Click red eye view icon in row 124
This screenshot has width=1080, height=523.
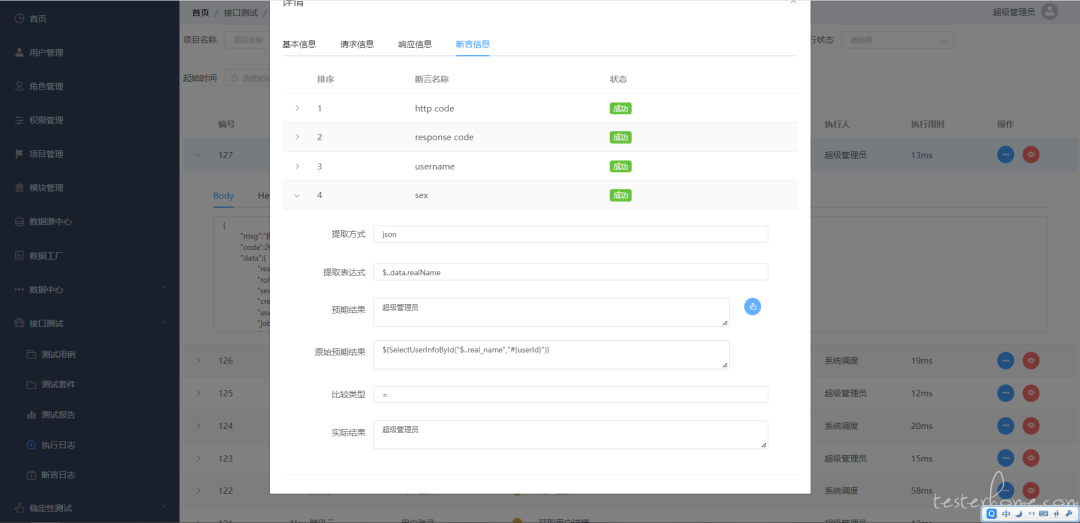(1031, 426)
